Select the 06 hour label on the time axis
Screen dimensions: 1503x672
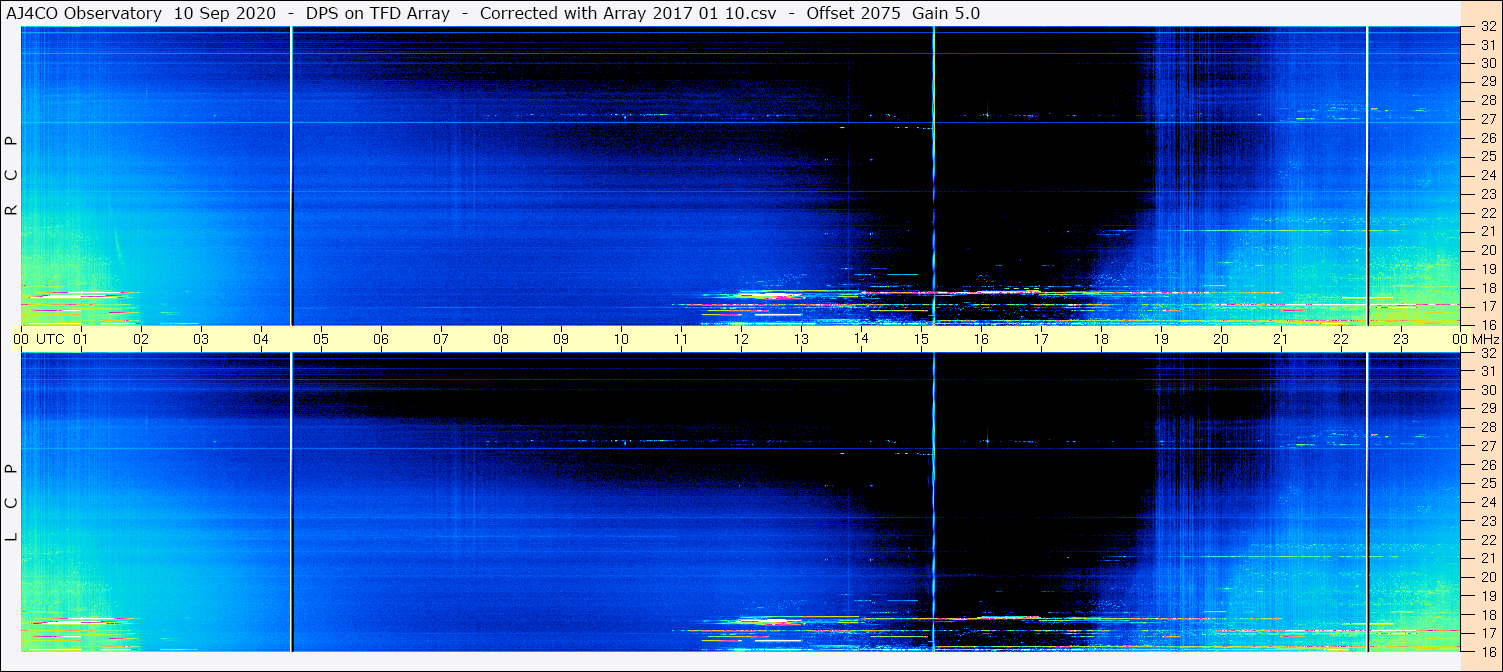(381, 339)
